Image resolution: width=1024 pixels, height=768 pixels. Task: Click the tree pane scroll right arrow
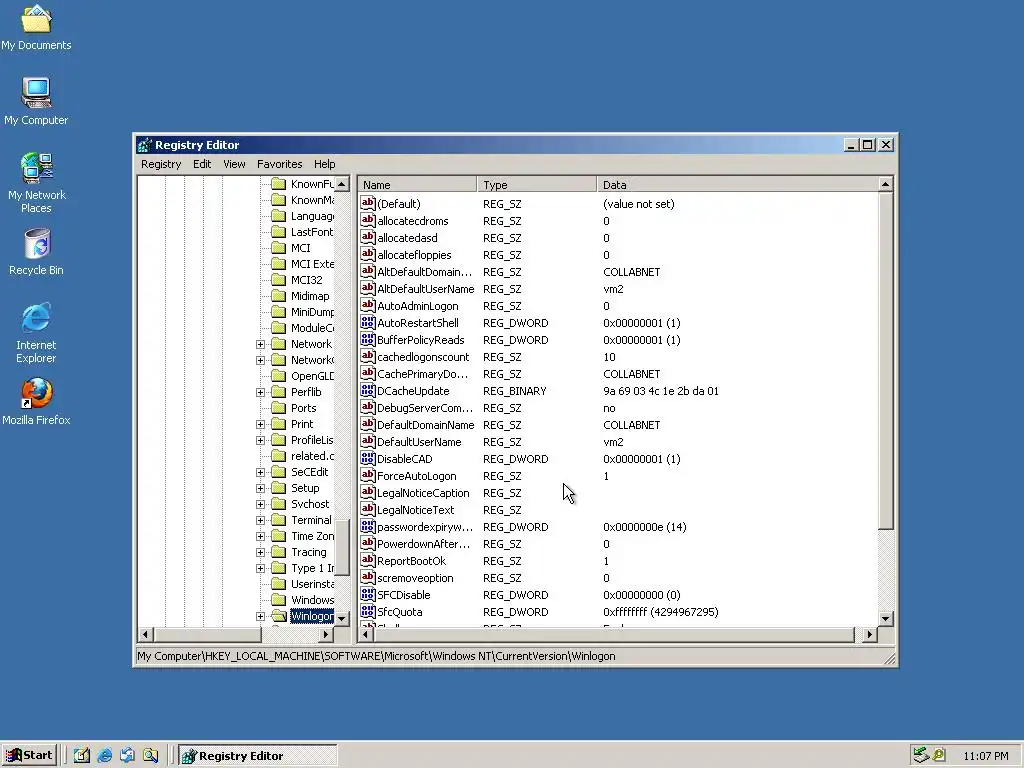326,634
